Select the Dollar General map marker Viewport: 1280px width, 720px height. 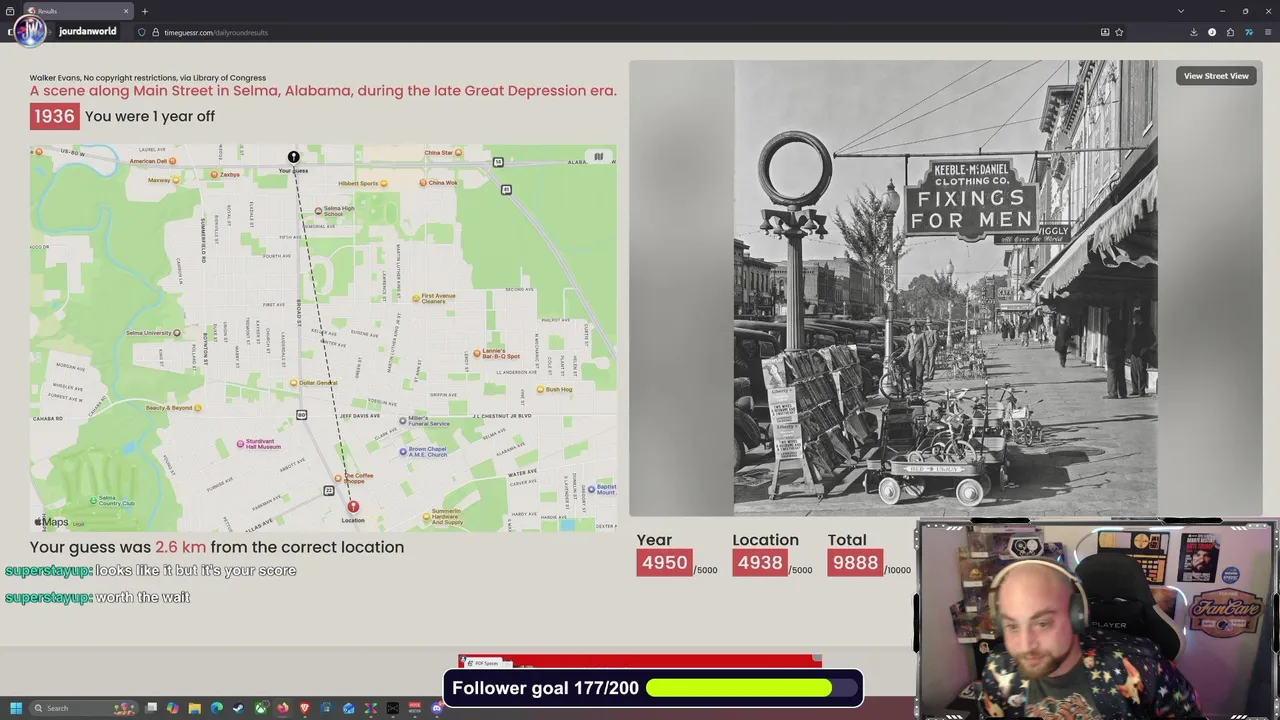click(x=293, y=383)
